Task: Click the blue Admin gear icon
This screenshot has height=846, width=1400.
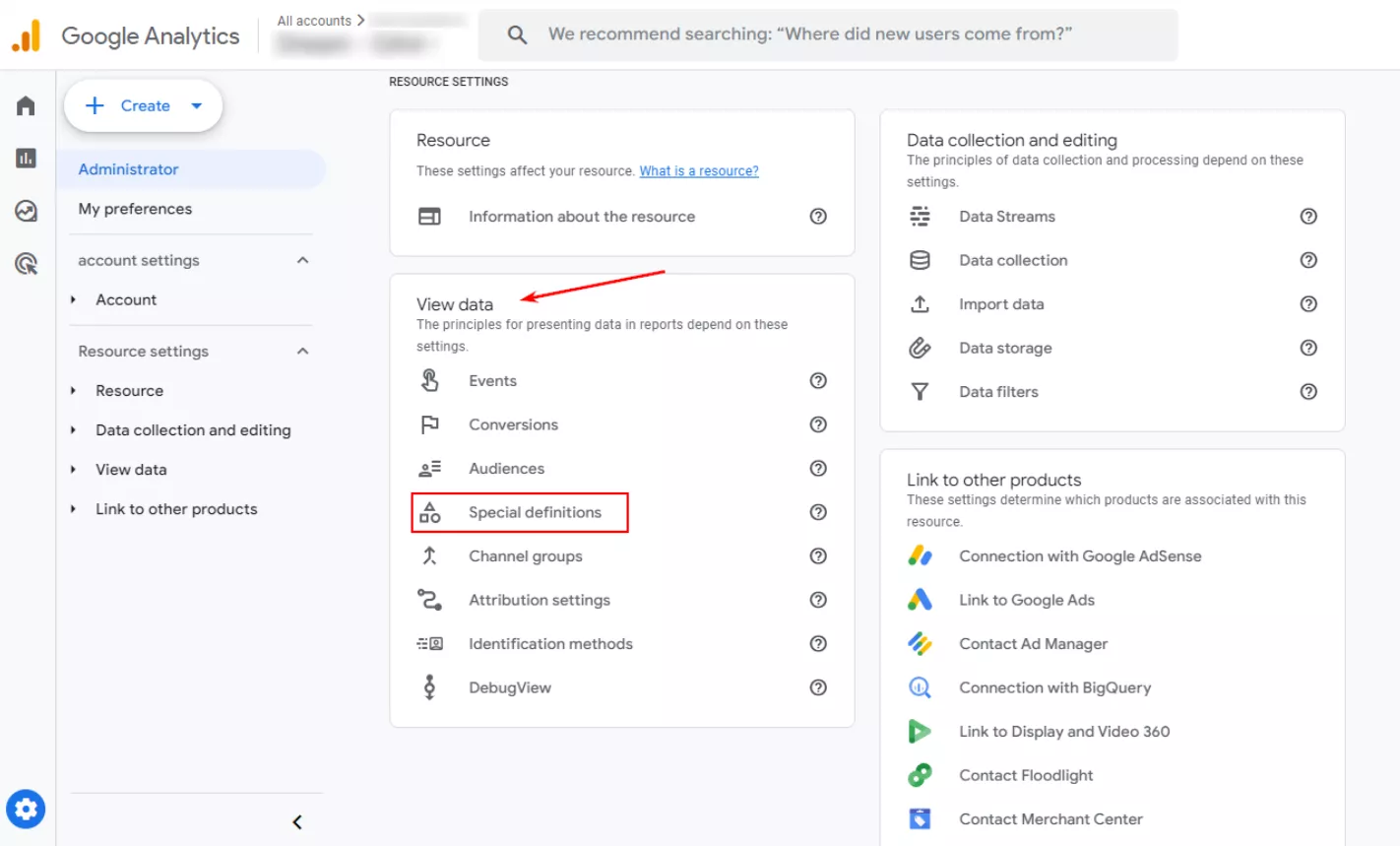Action: (x=26, y=810)
